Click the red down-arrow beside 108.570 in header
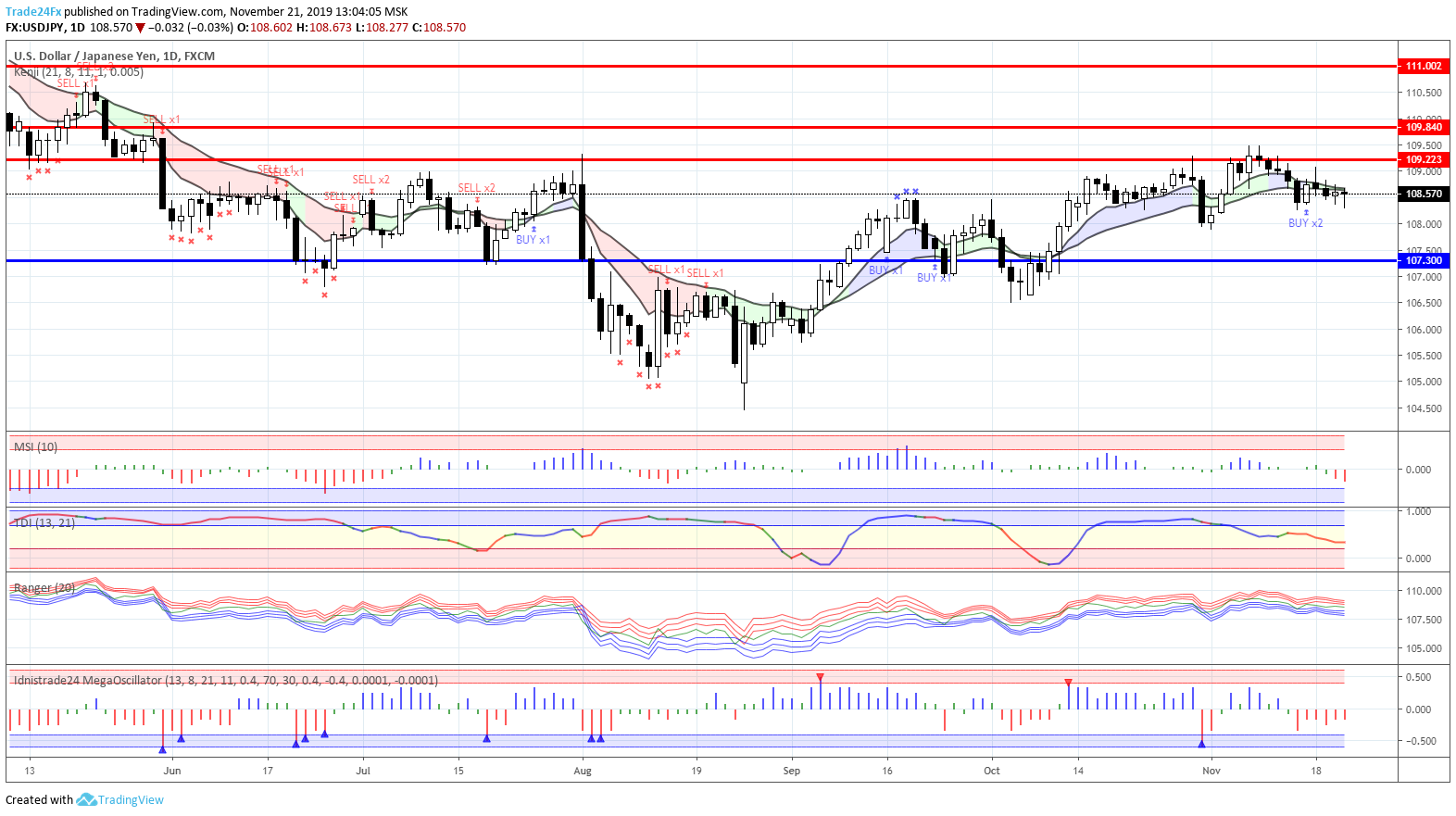The width and height of the screenshot is (1456, 816). (141, 28)
